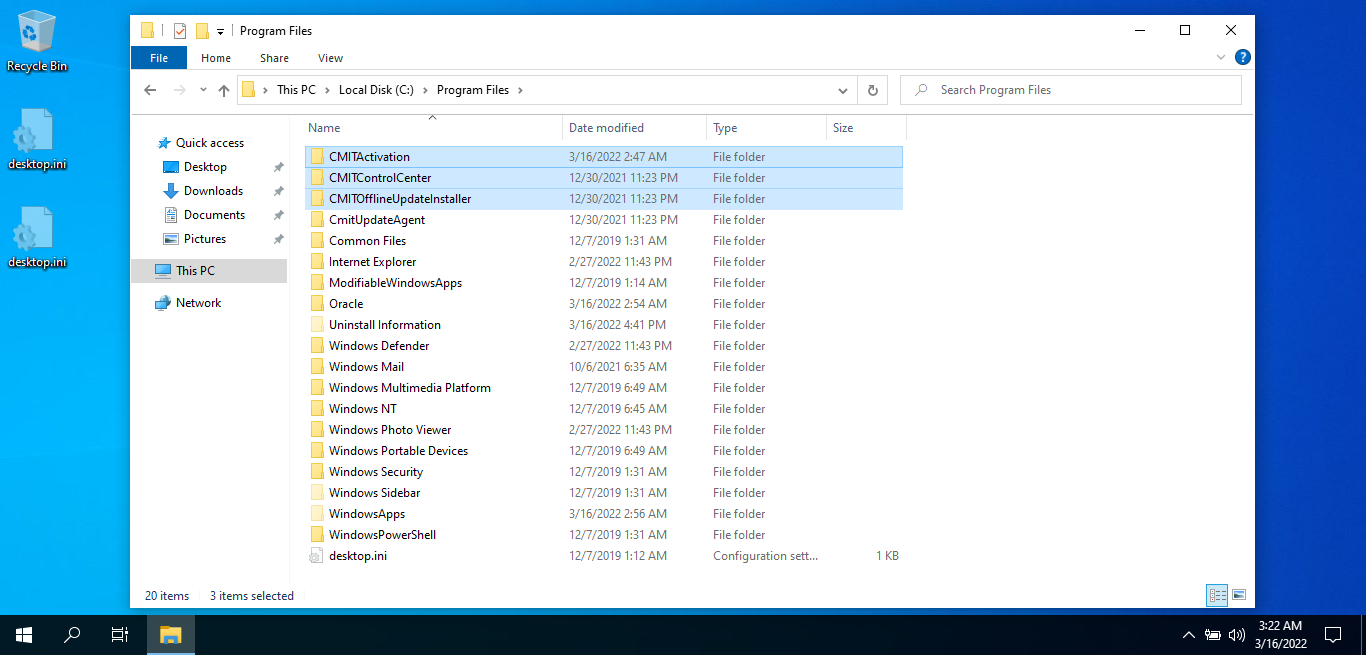Switch to the View ribbon tab
Screen dimensions: 1366x655
click(x=330, y=58)
